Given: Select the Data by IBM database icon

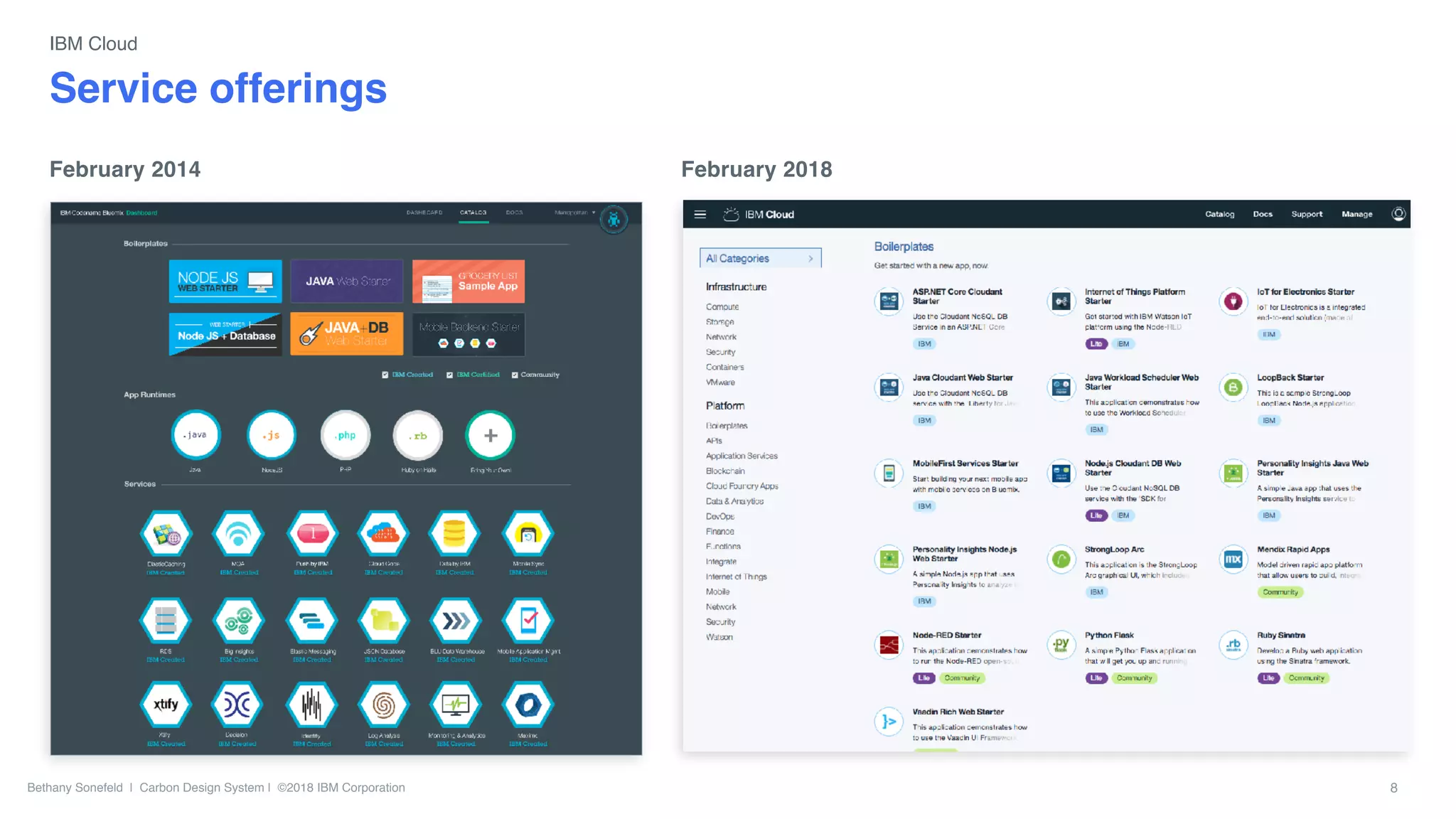Looking at the screenshot, I should pos(454,534).
